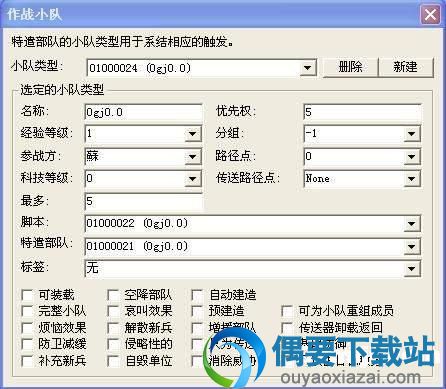Expand the 路径点 dropdown

point(412,156)
